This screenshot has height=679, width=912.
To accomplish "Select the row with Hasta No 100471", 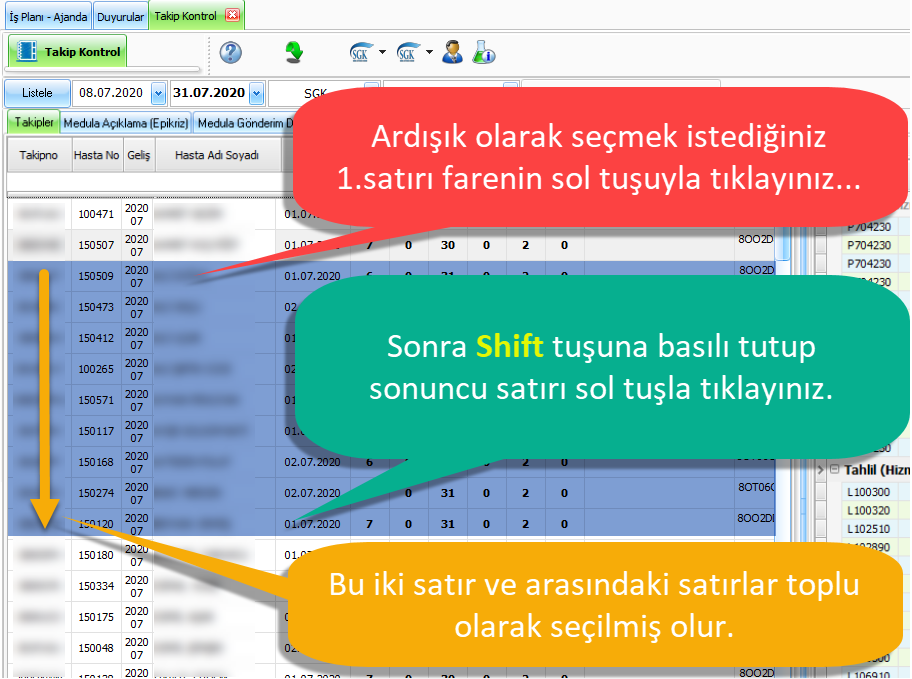I will [391, 214].
